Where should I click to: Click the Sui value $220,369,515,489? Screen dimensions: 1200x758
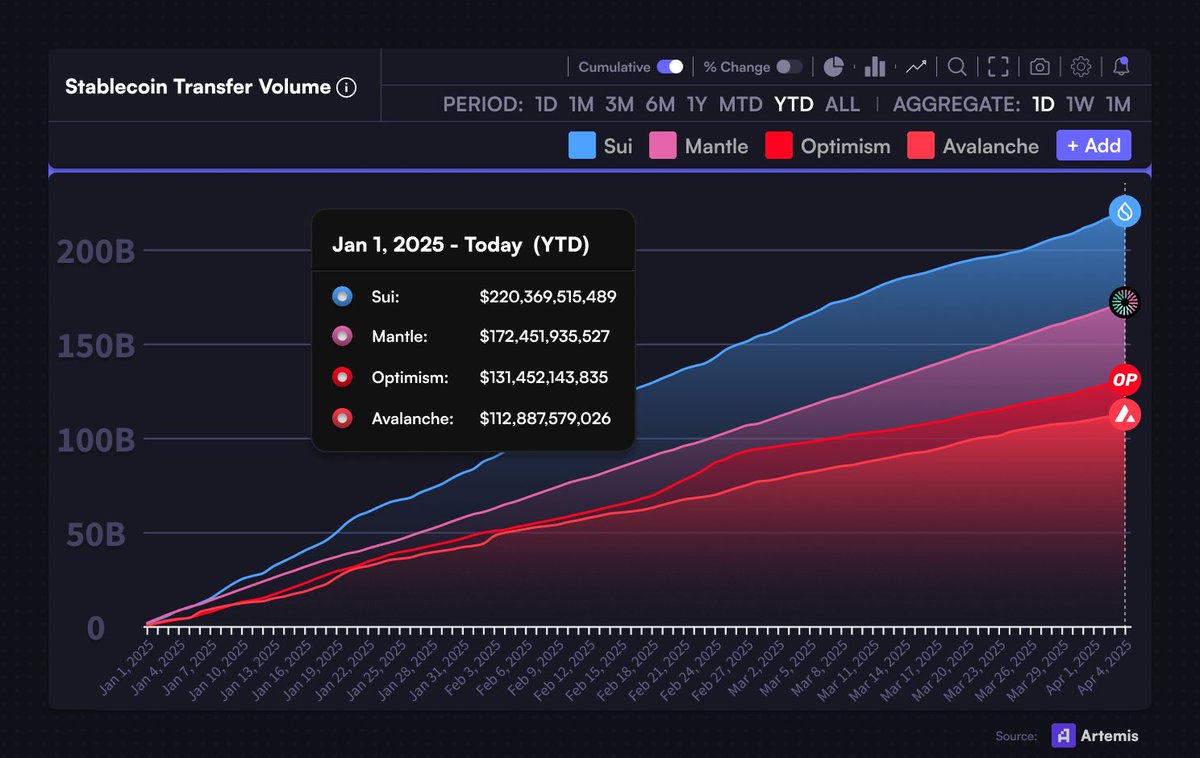548,297
